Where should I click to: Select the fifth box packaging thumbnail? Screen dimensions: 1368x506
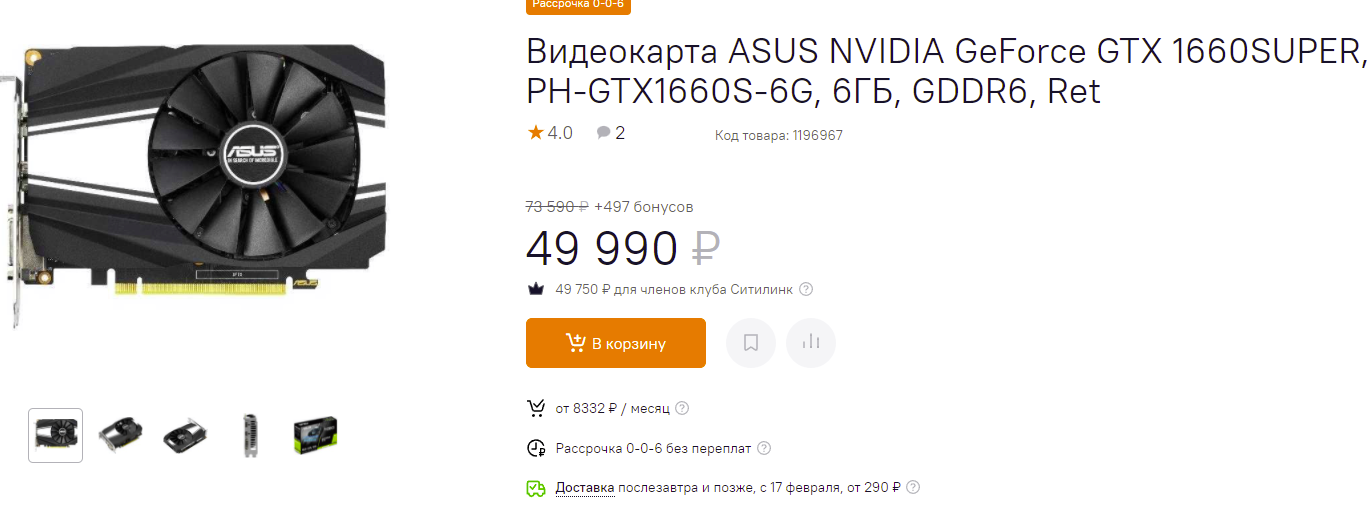tap(315, 435)
